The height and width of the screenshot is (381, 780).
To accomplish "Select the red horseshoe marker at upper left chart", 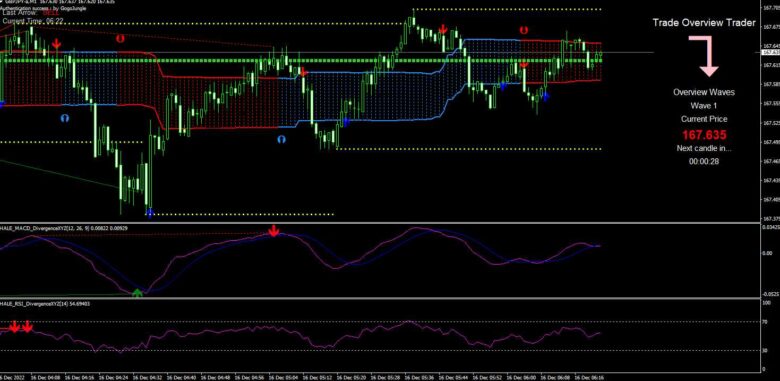I will click(120, 38).
